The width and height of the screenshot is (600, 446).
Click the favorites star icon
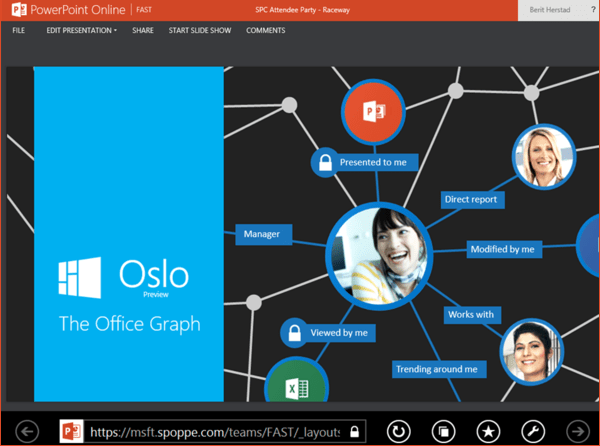(487, 431)
